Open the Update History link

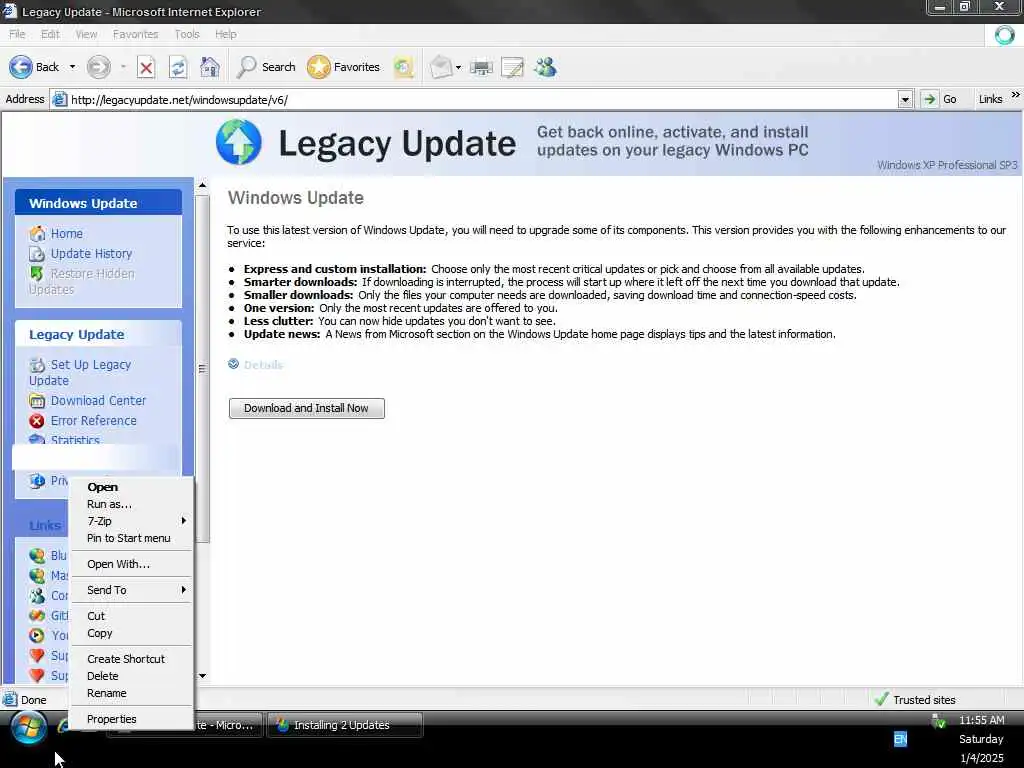pyautogui.click(x=91, y=254)
